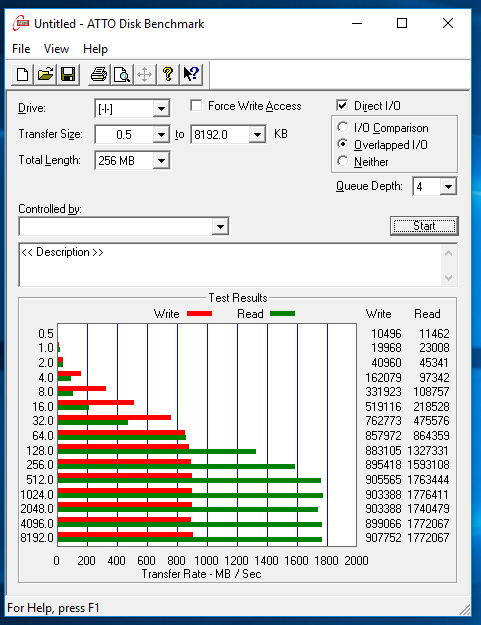Open the File menu
481x625 pixels.
[21, 49]
